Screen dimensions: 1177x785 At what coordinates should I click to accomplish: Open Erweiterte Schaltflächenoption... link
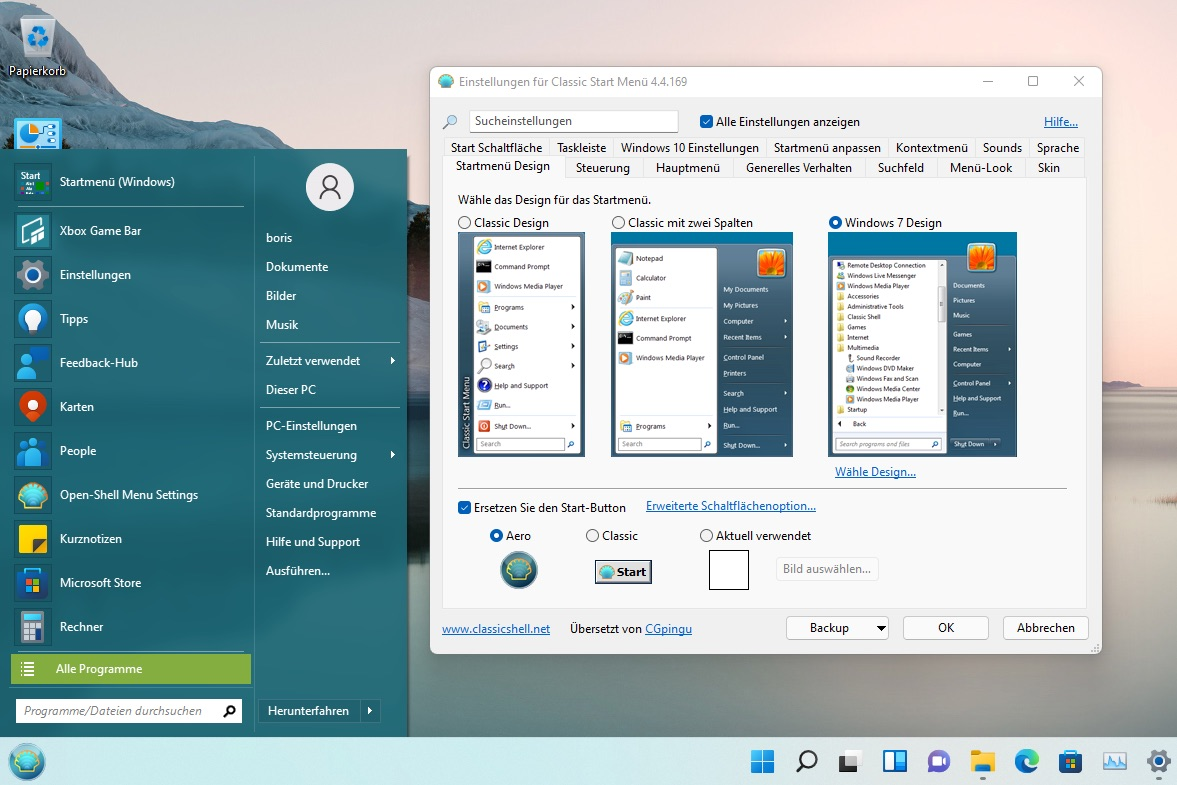click(x=730, y=507)
